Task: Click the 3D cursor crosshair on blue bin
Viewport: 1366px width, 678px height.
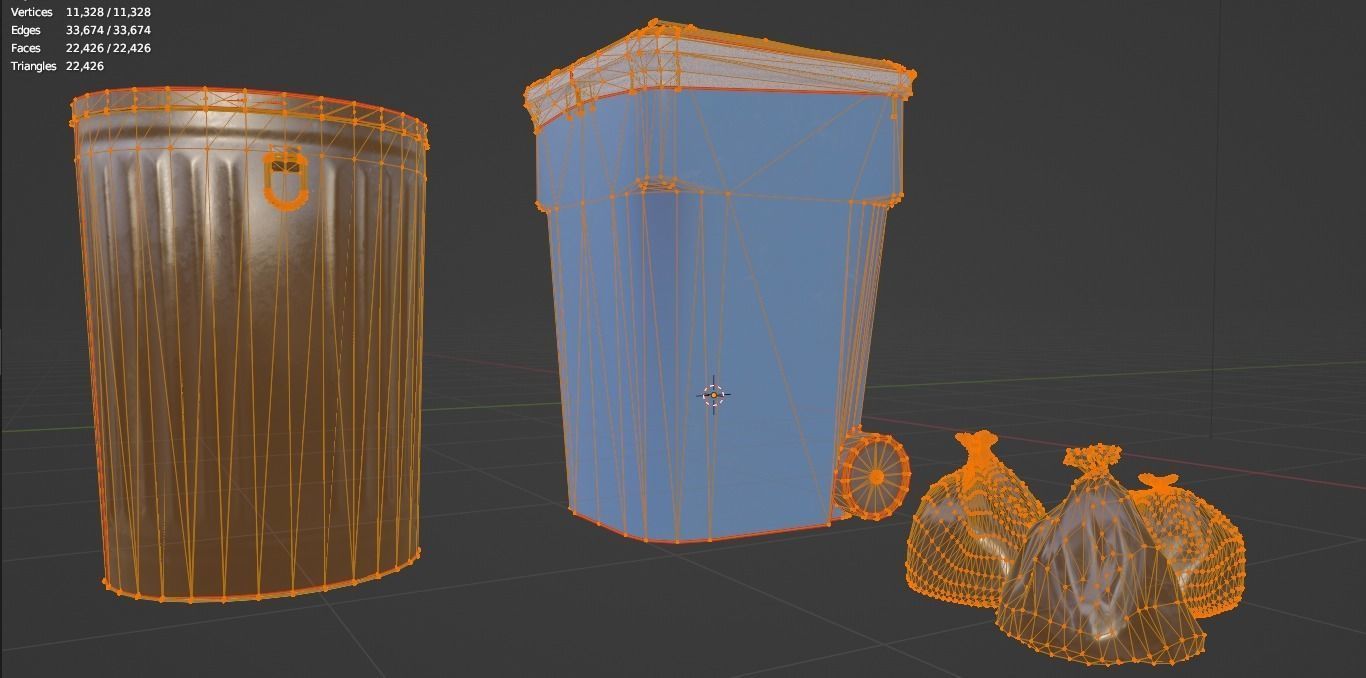Action: point(714,395)
